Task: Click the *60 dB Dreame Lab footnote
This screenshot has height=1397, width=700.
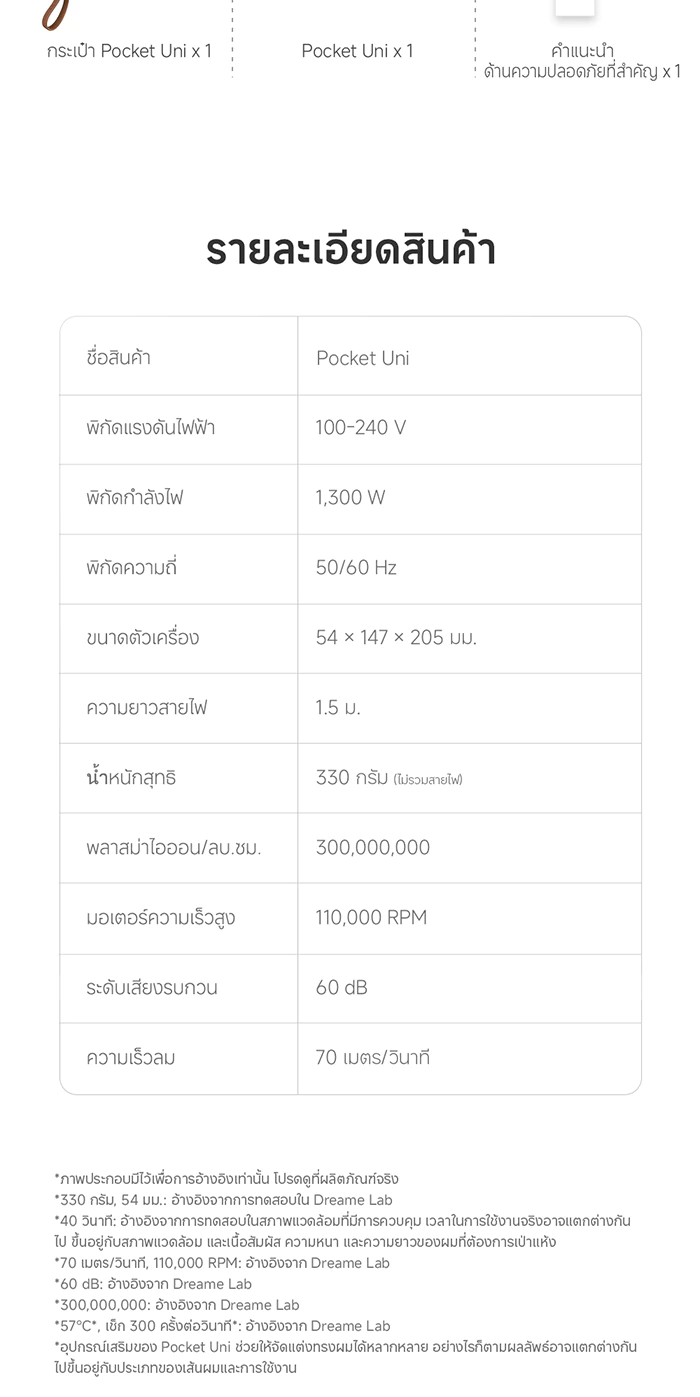Action: click(153, 1284)
